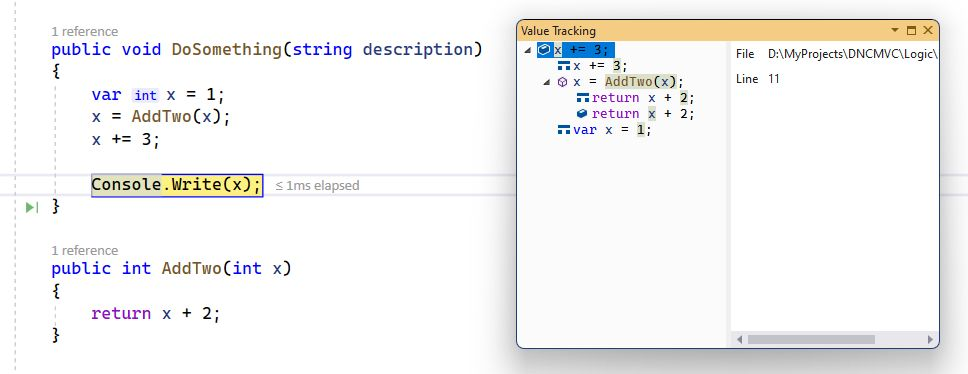
Task: Click the line number value '11'
Action: coord(774,79)
